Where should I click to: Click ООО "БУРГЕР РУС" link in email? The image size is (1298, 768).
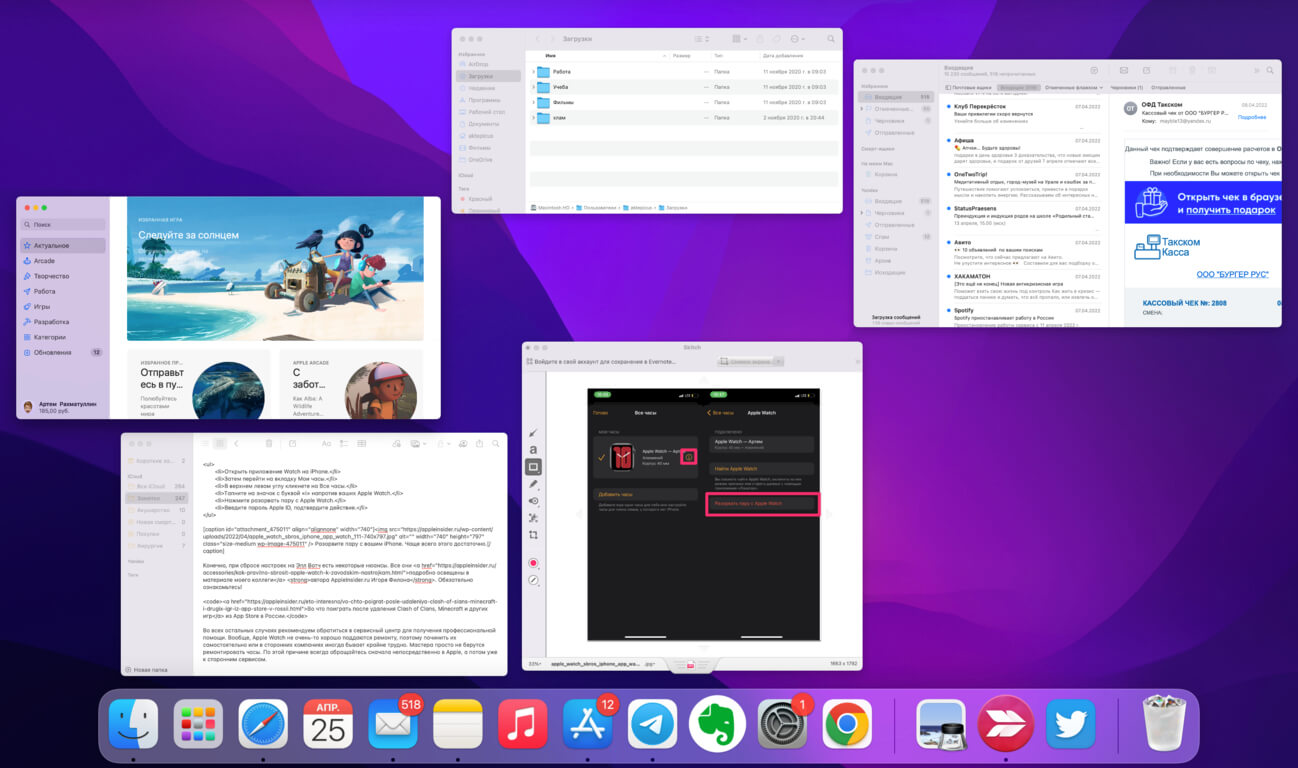pos(1233,274)
